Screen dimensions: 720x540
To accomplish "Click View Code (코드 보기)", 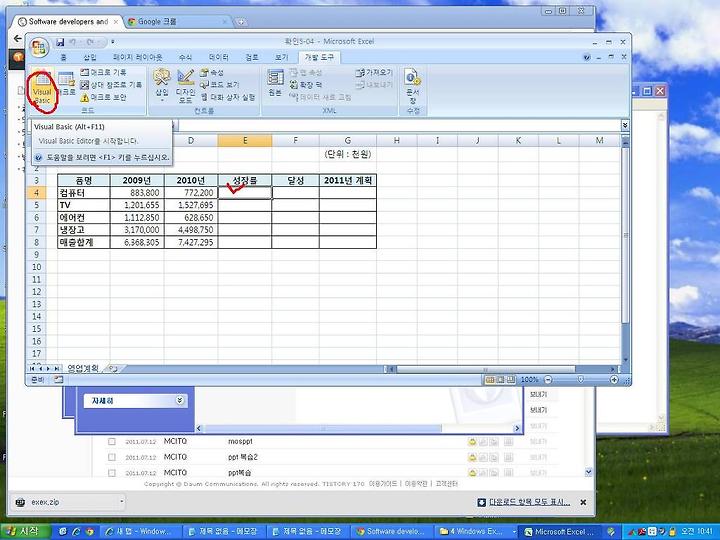I will (219, 84).
